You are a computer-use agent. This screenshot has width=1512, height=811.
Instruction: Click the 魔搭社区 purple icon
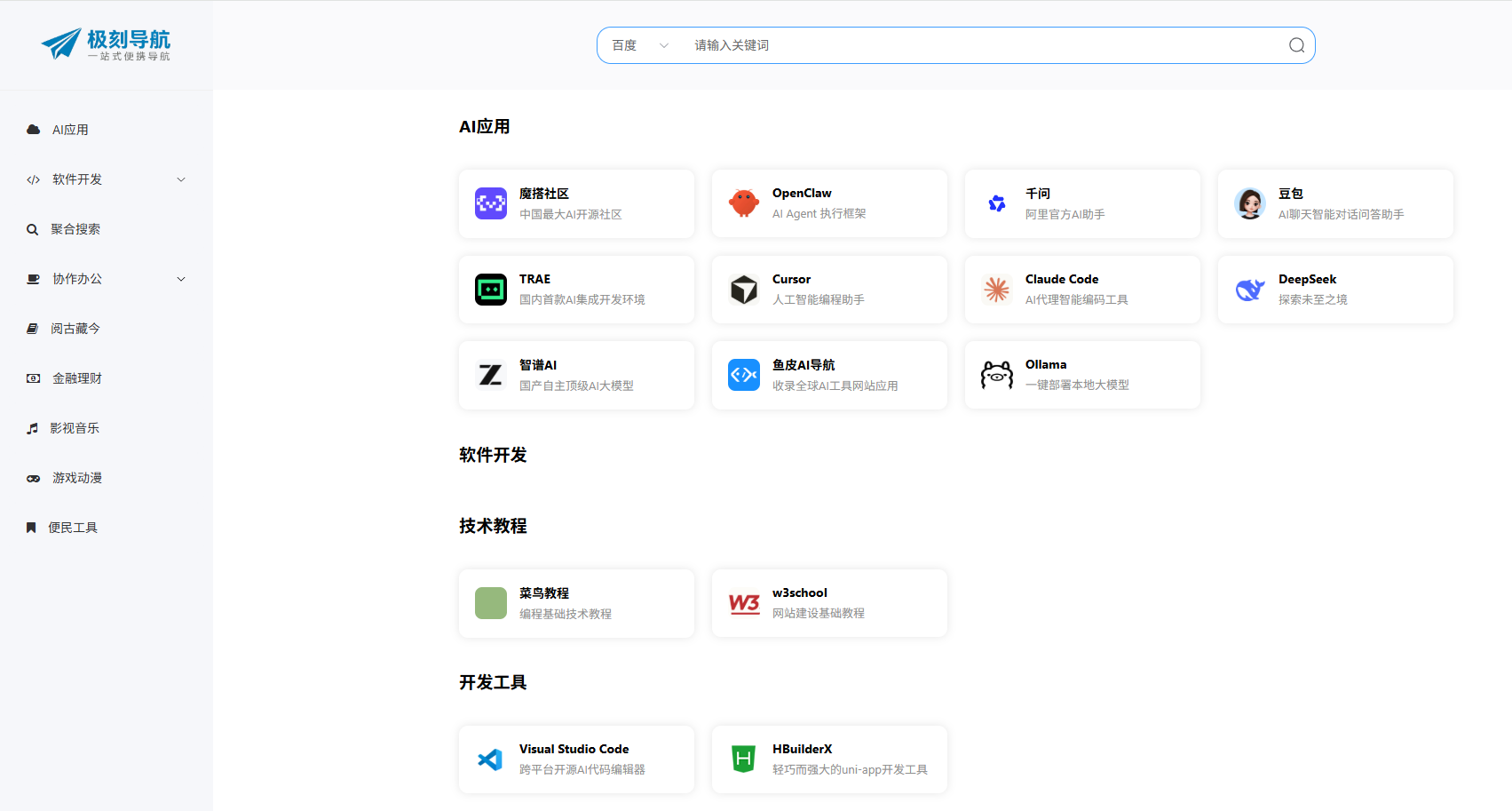tap(491, 203)
